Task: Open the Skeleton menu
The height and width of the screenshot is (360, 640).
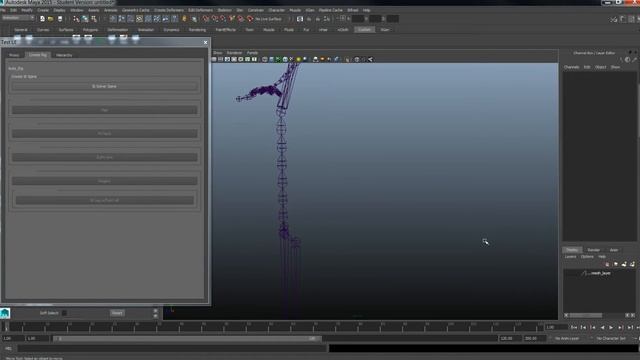Action: (224, 10)
